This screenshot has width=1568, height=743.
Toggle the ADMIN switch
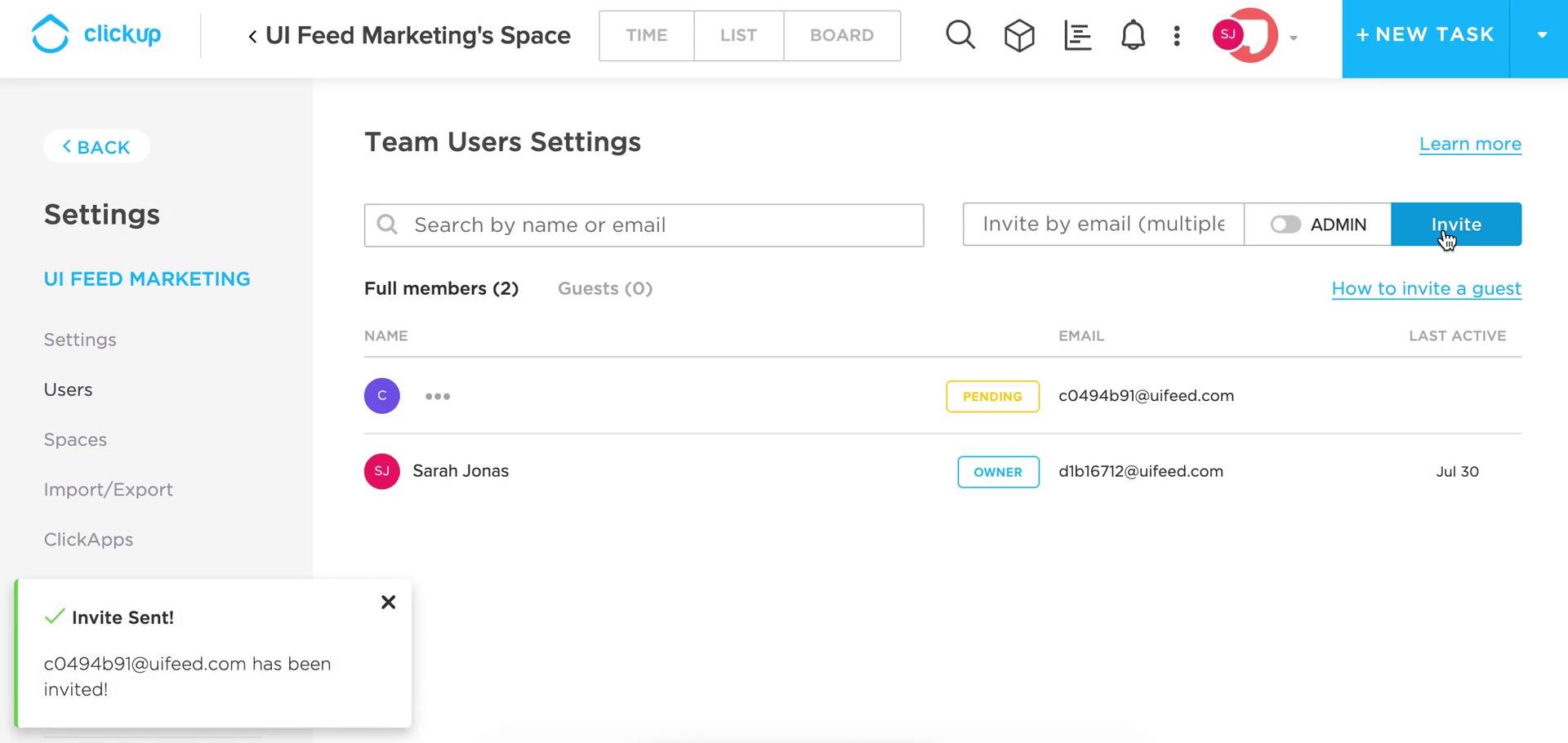pyautogui.click(x=1285, y=225)
